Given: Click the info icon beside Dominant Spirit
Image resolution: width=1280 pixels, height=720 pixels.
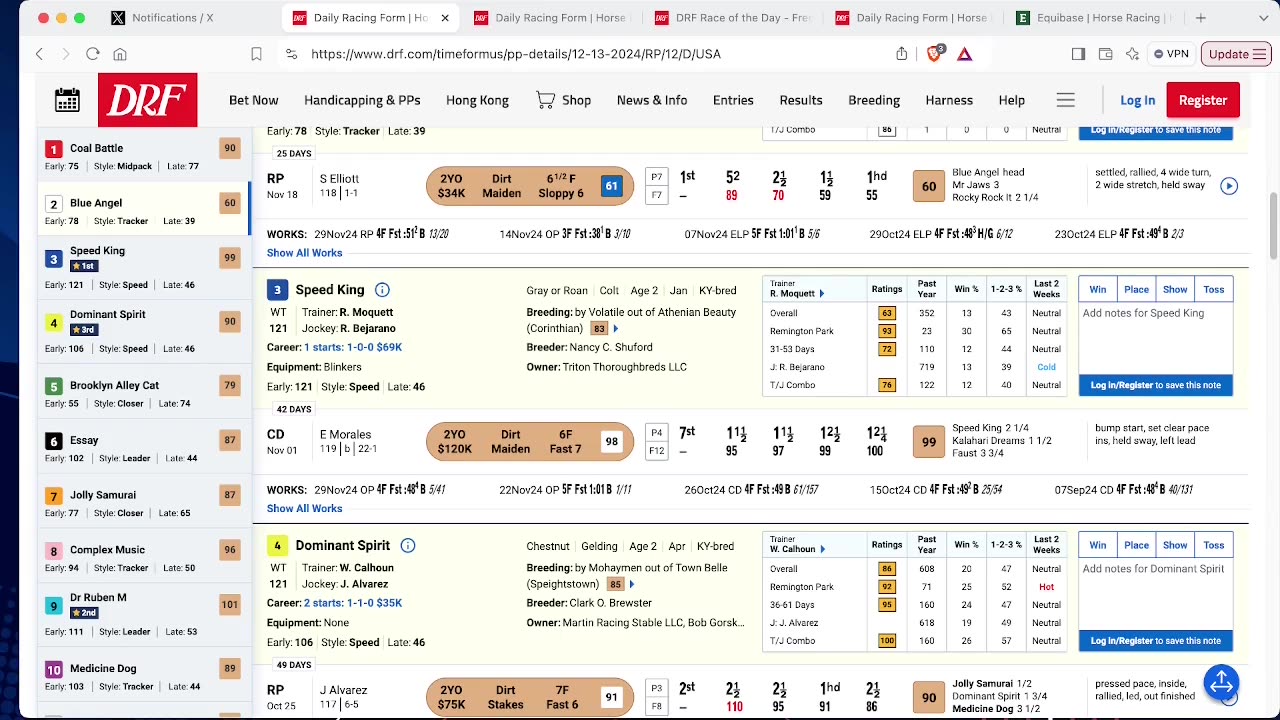Looking at the screenshot, I should tap(408, 546).
